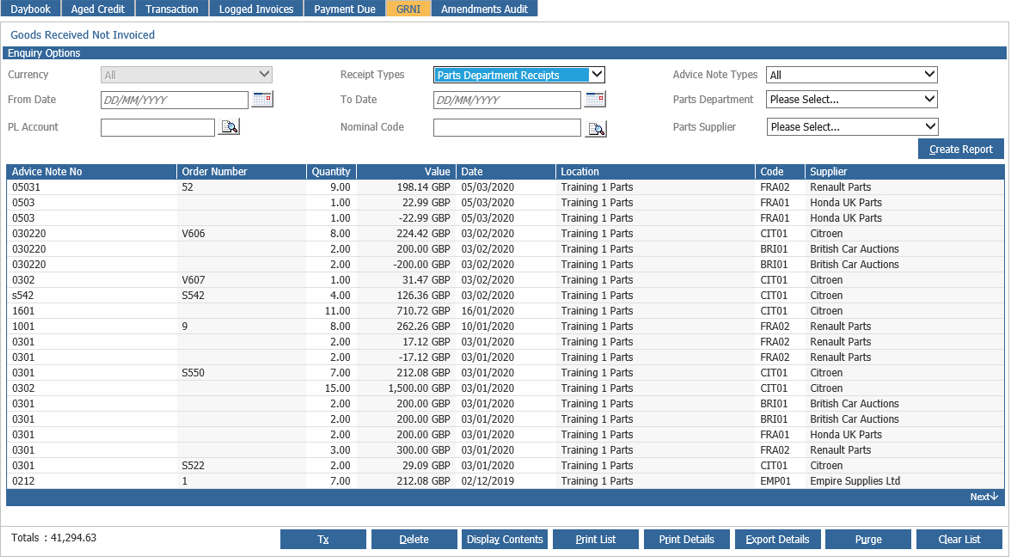Screen dimensions: 1014x559
Task: Click the Supplier column header
Action: pyautogui.click(x=905, y=171)
